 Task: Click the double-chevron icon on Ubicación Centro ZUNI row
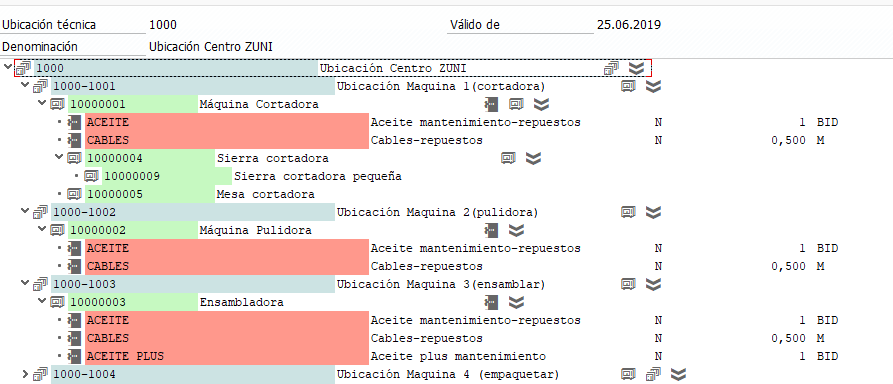(x=636, y=68)
